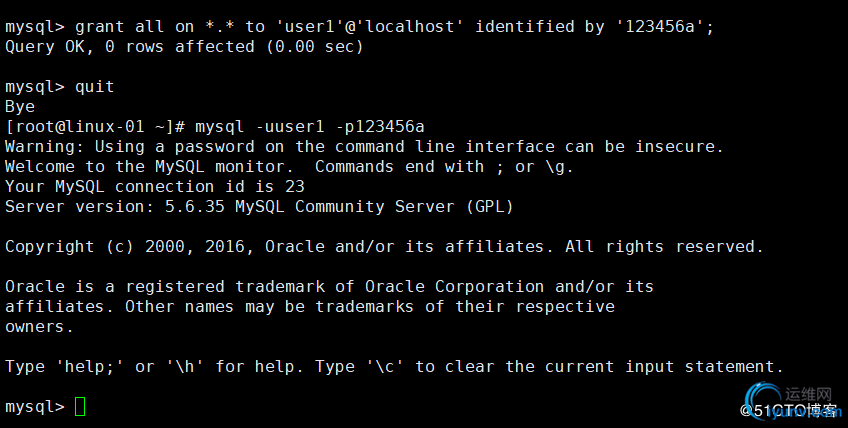The height and width of the screenshot is (428, 848).
Task: Click the green cursor at the mysql prompt
Action: click(x=80, y=407)
